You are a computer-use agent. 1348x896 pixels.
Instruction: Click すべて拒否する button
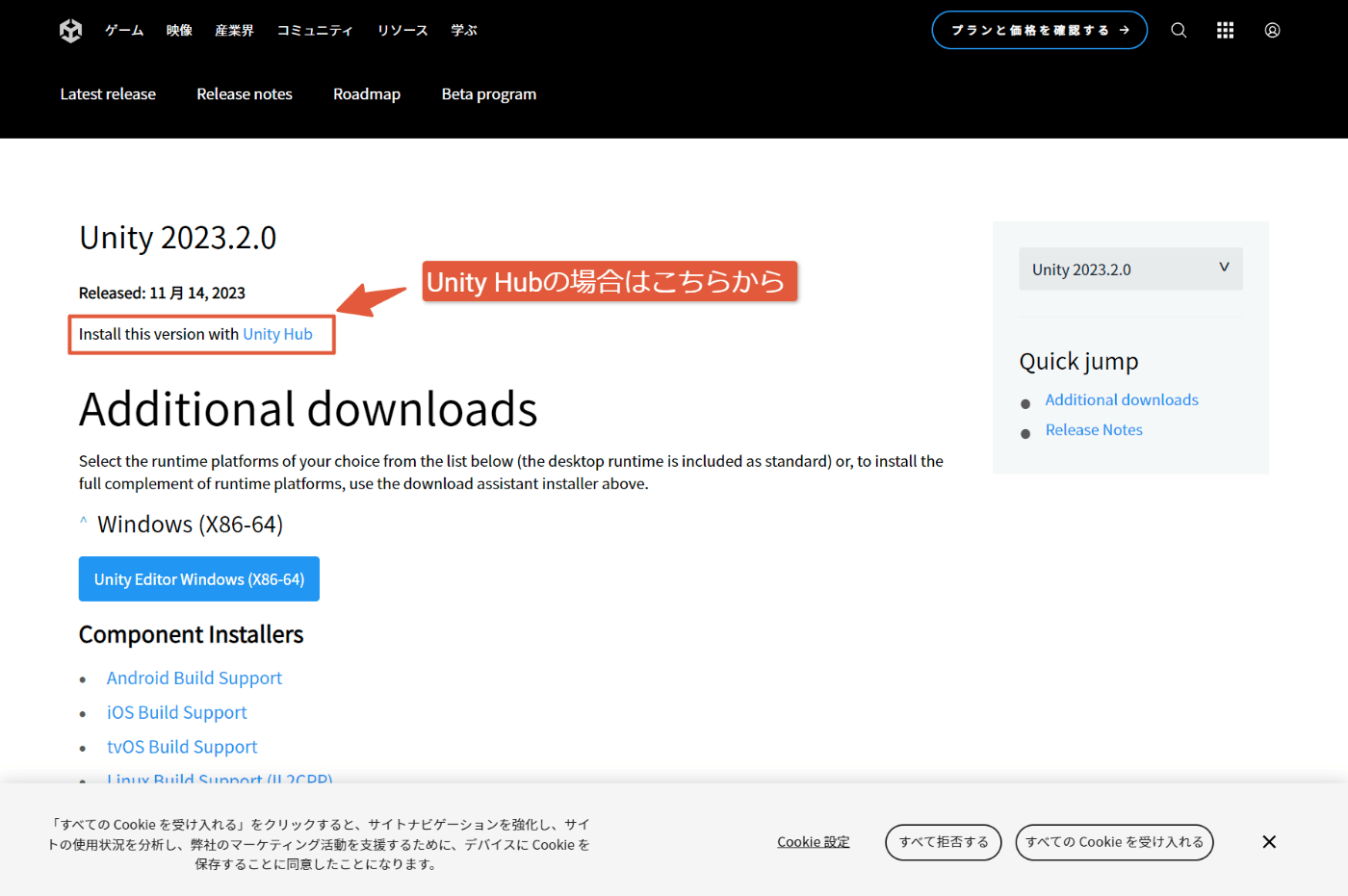click(x=944, y=842)
